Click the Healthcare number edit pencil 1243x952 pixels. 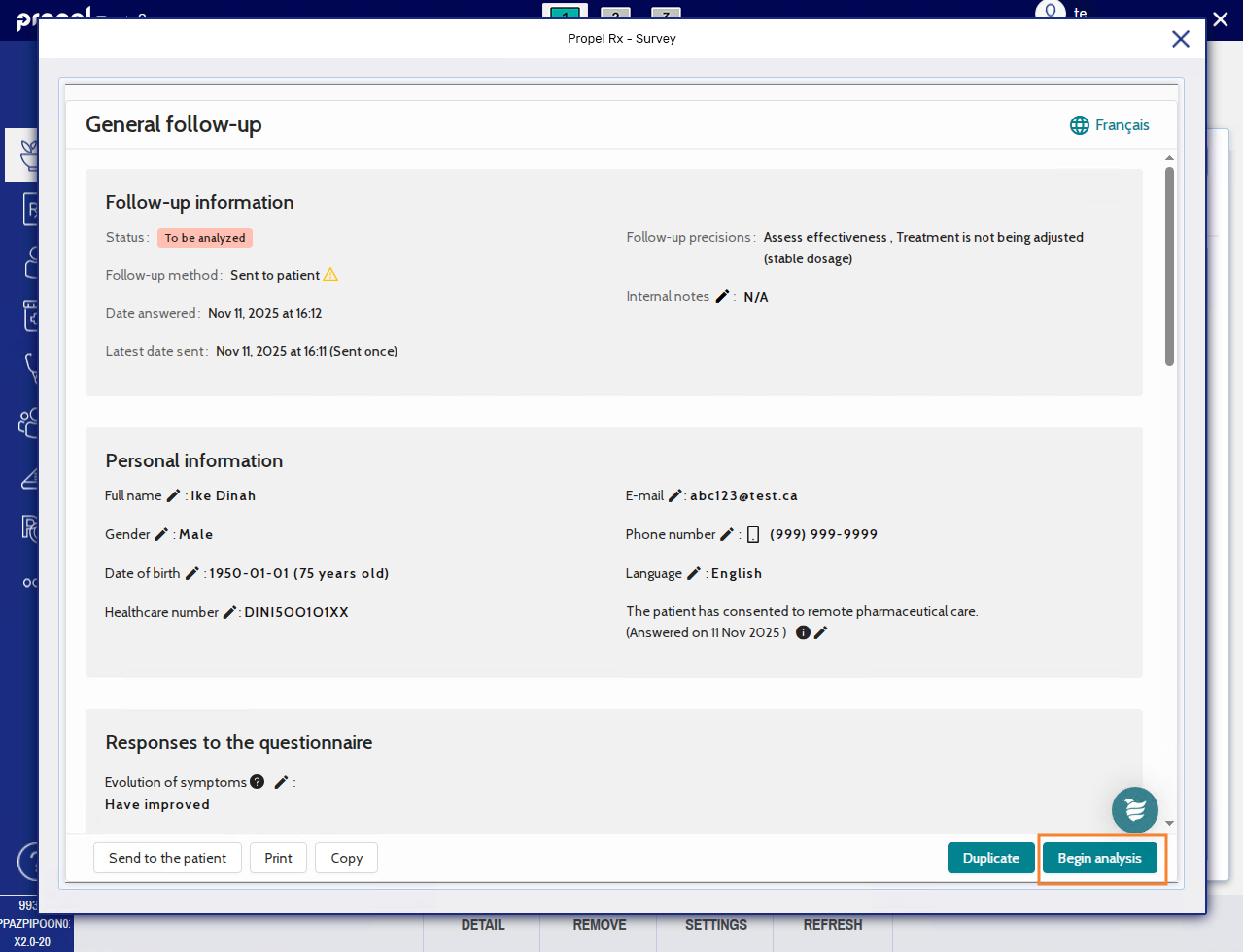(229, 613)
